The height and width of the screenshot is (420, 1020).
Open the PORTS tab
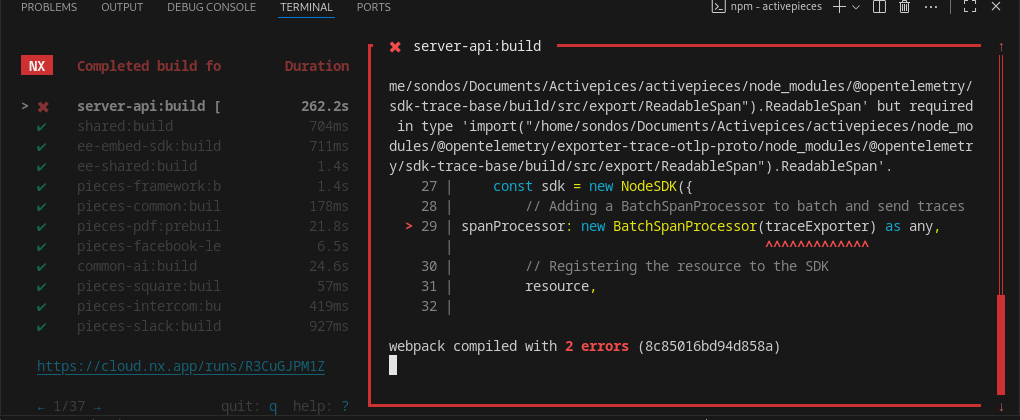tap(373, 7)
